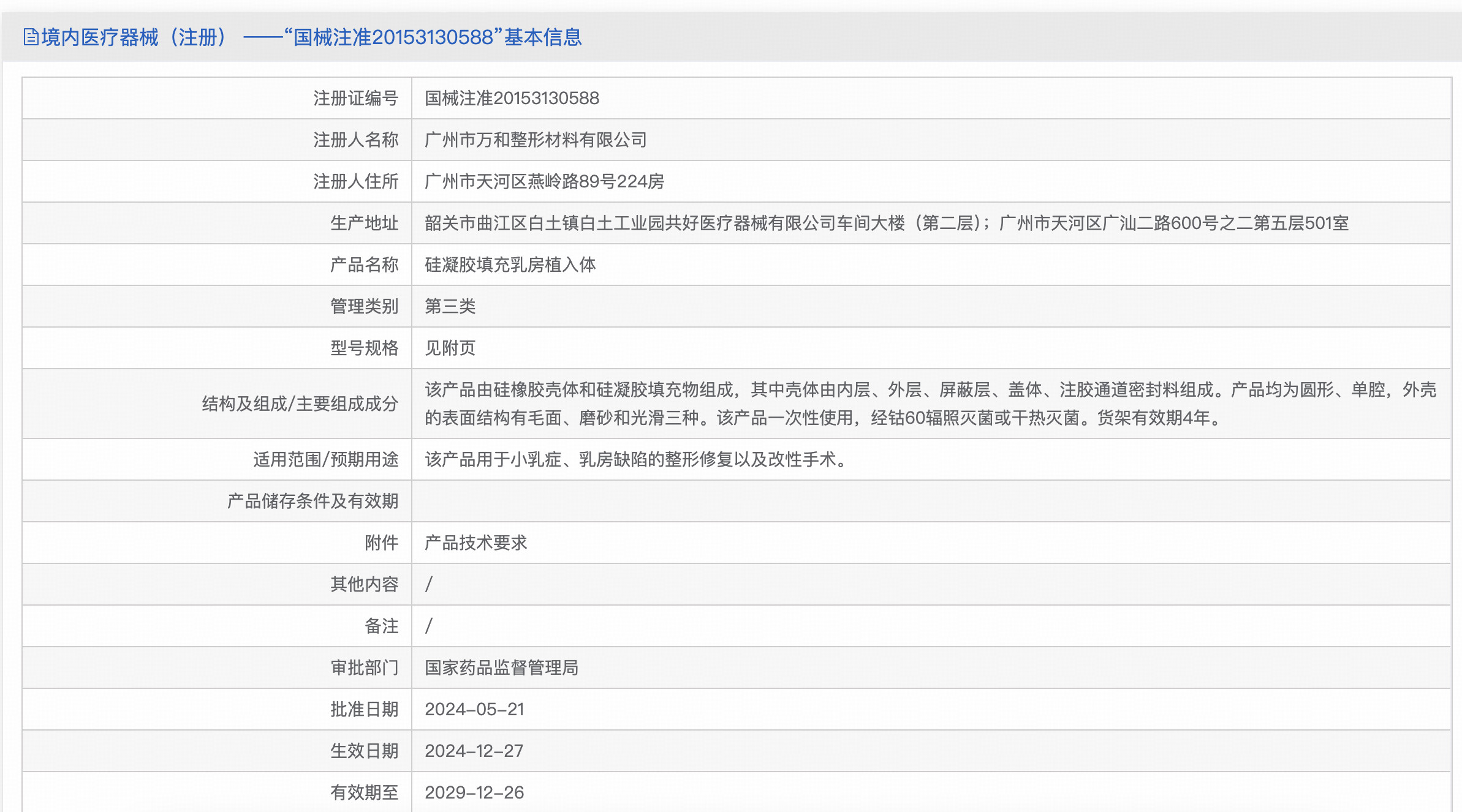
Task: Click 见附页 in the 型号规格 row
Action: tap(452, 348)
